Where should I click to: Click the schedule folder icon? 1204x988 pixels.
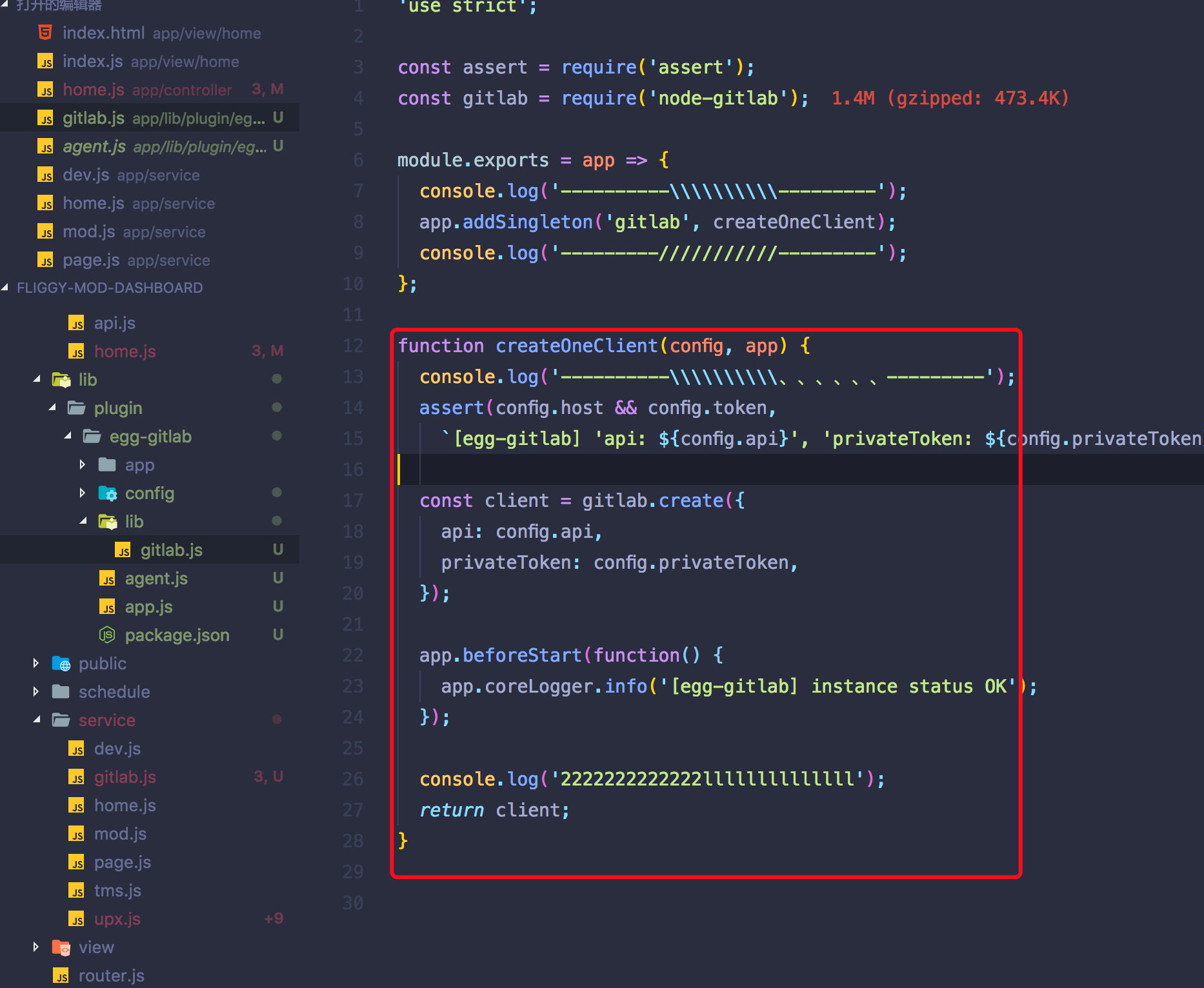pyautogui.click(x=61, y=692)
